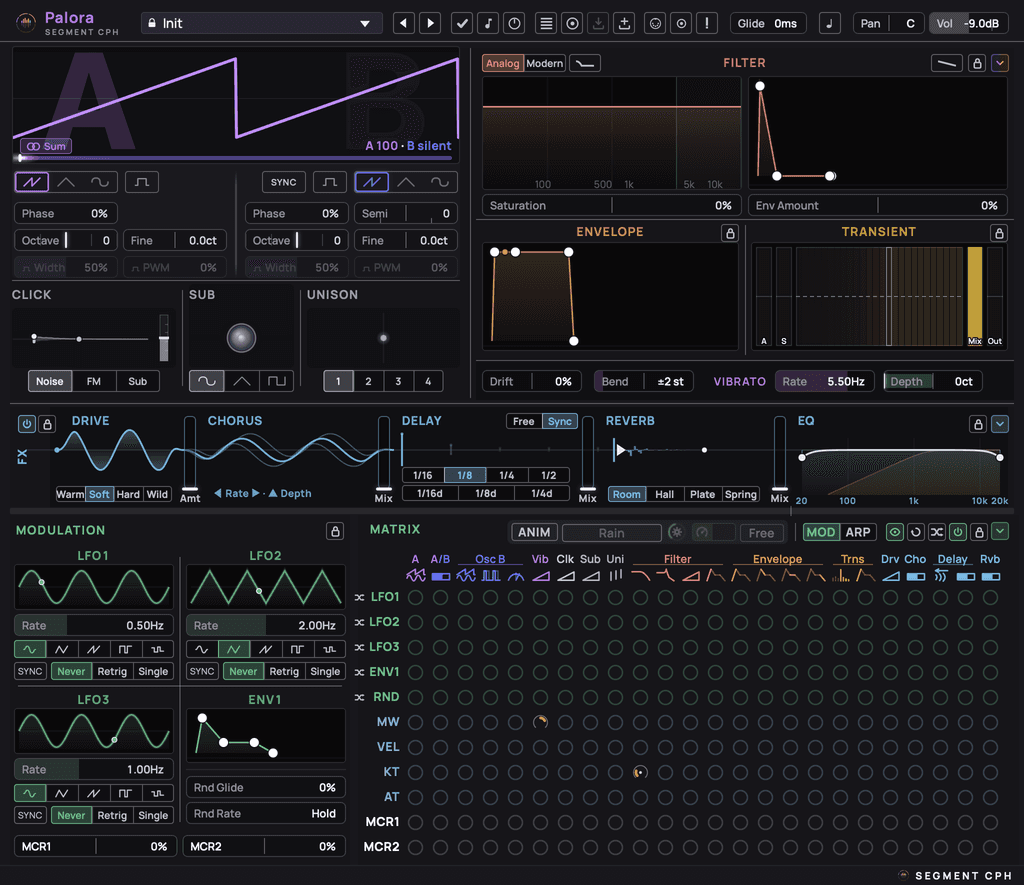Click the LFO1 to A matrix cell

point(415,597)
